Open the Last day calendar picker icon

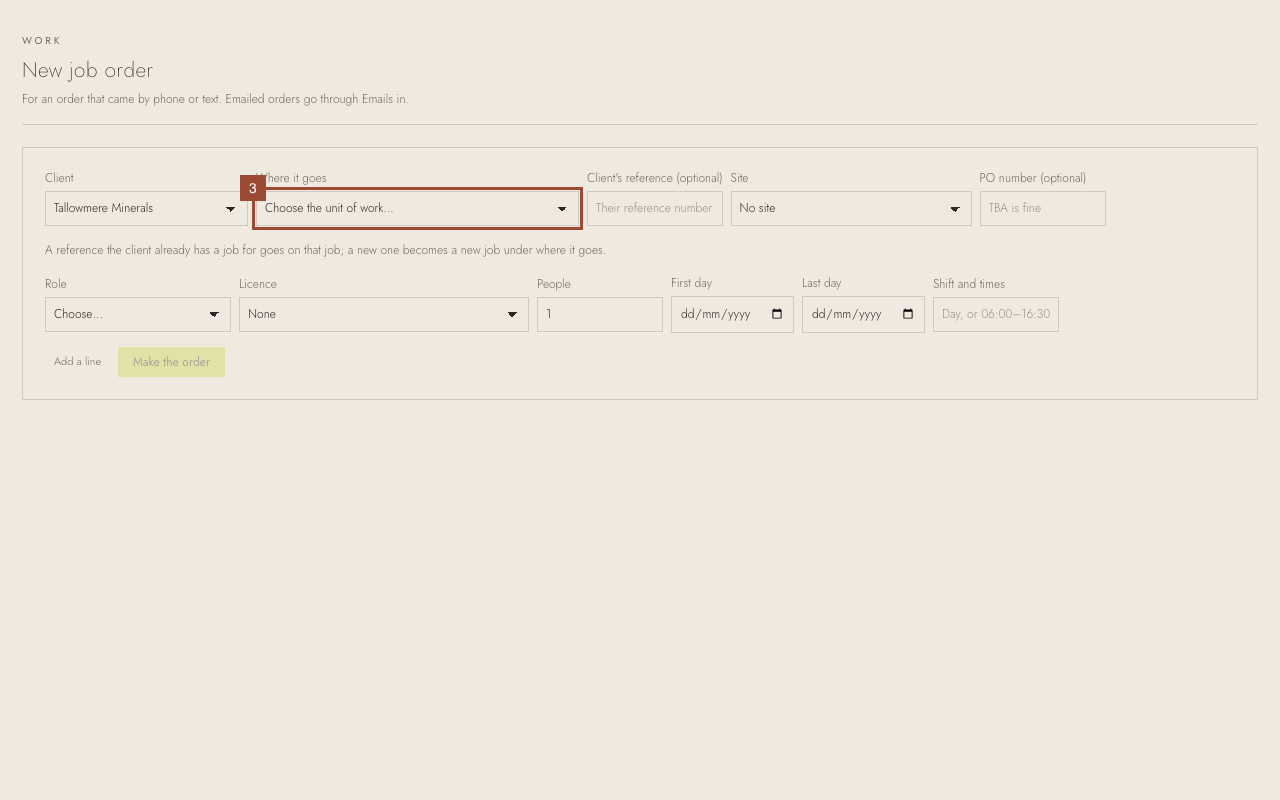pyautogui.click(x=908, y=314)
